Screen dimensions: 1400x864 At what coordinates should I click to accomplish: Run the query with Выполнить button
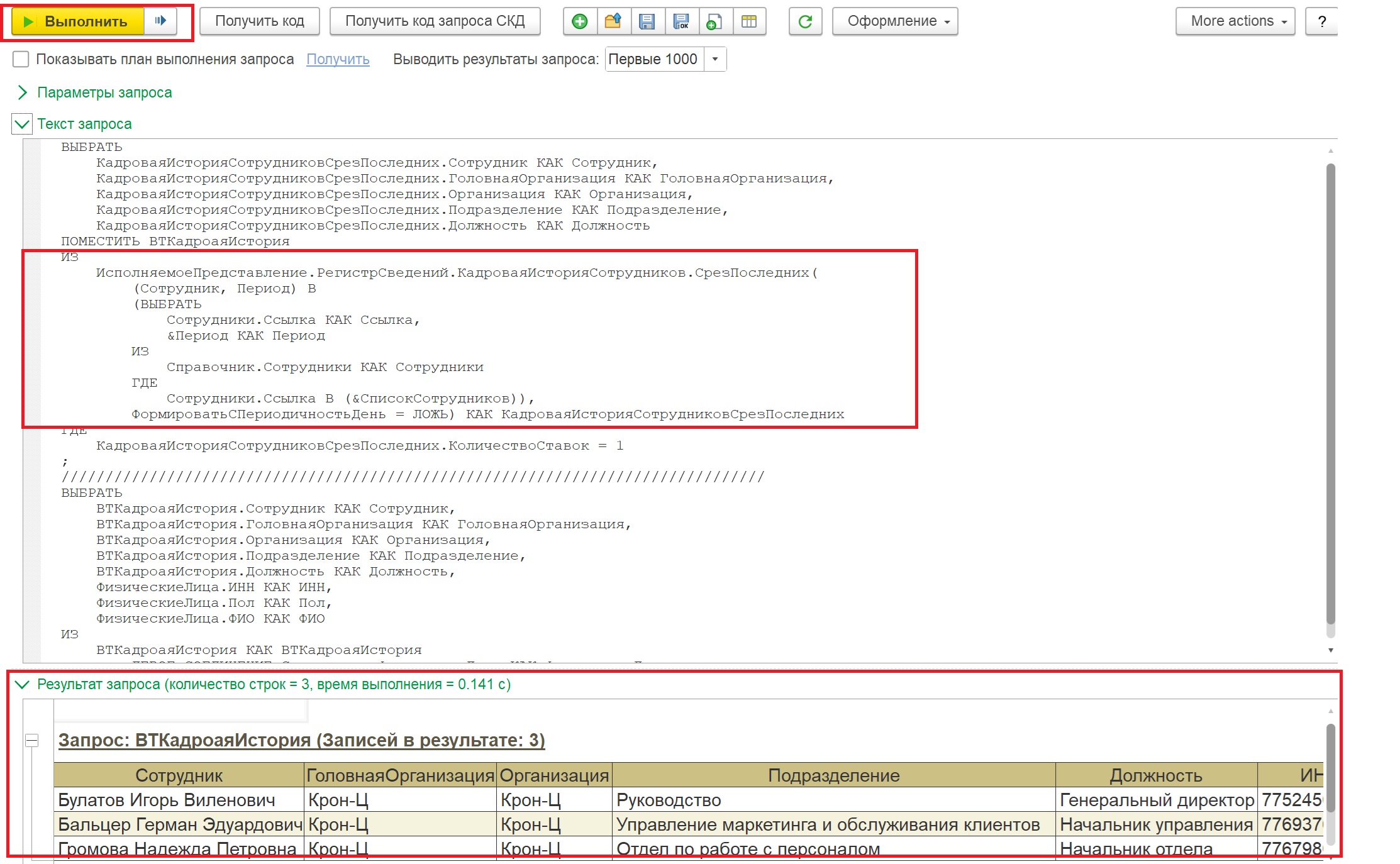pos(79,21)
